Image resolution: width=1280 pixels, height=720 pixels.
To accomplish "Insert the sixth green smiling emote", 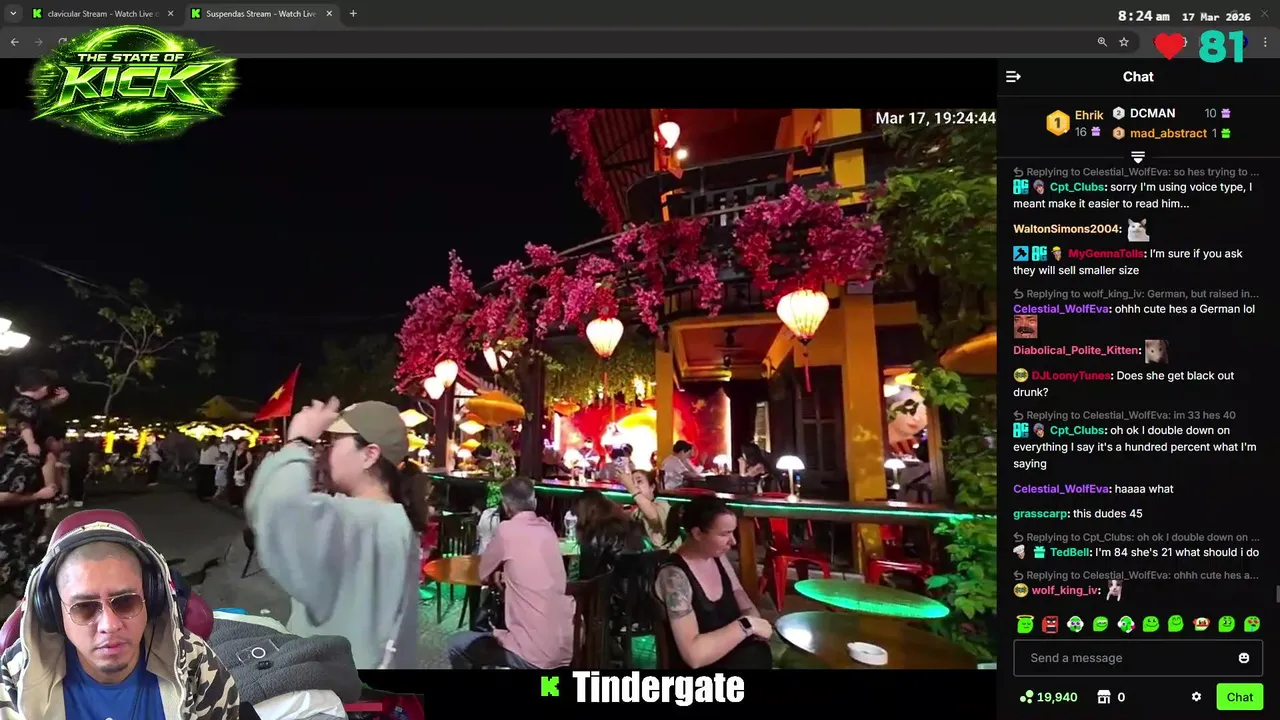I will pyautogui.click(x=1151, y=624).
